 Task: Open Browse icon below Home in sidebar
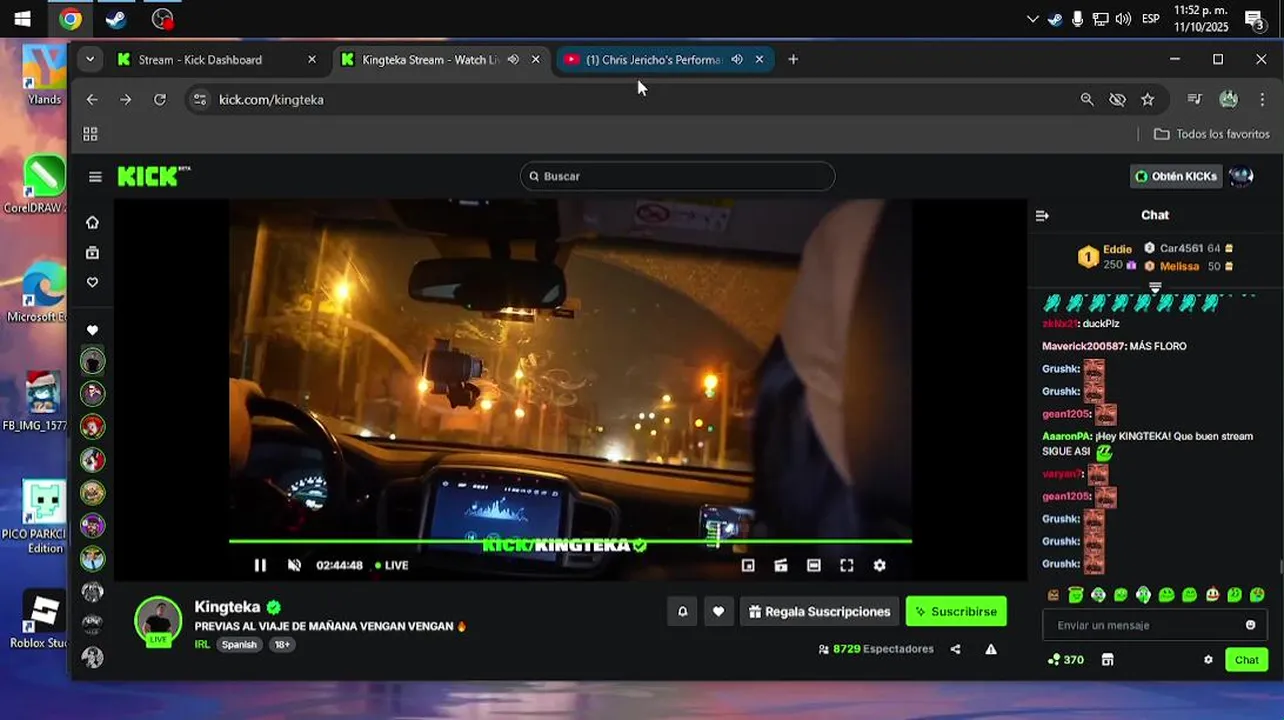(x=92, y=253)
